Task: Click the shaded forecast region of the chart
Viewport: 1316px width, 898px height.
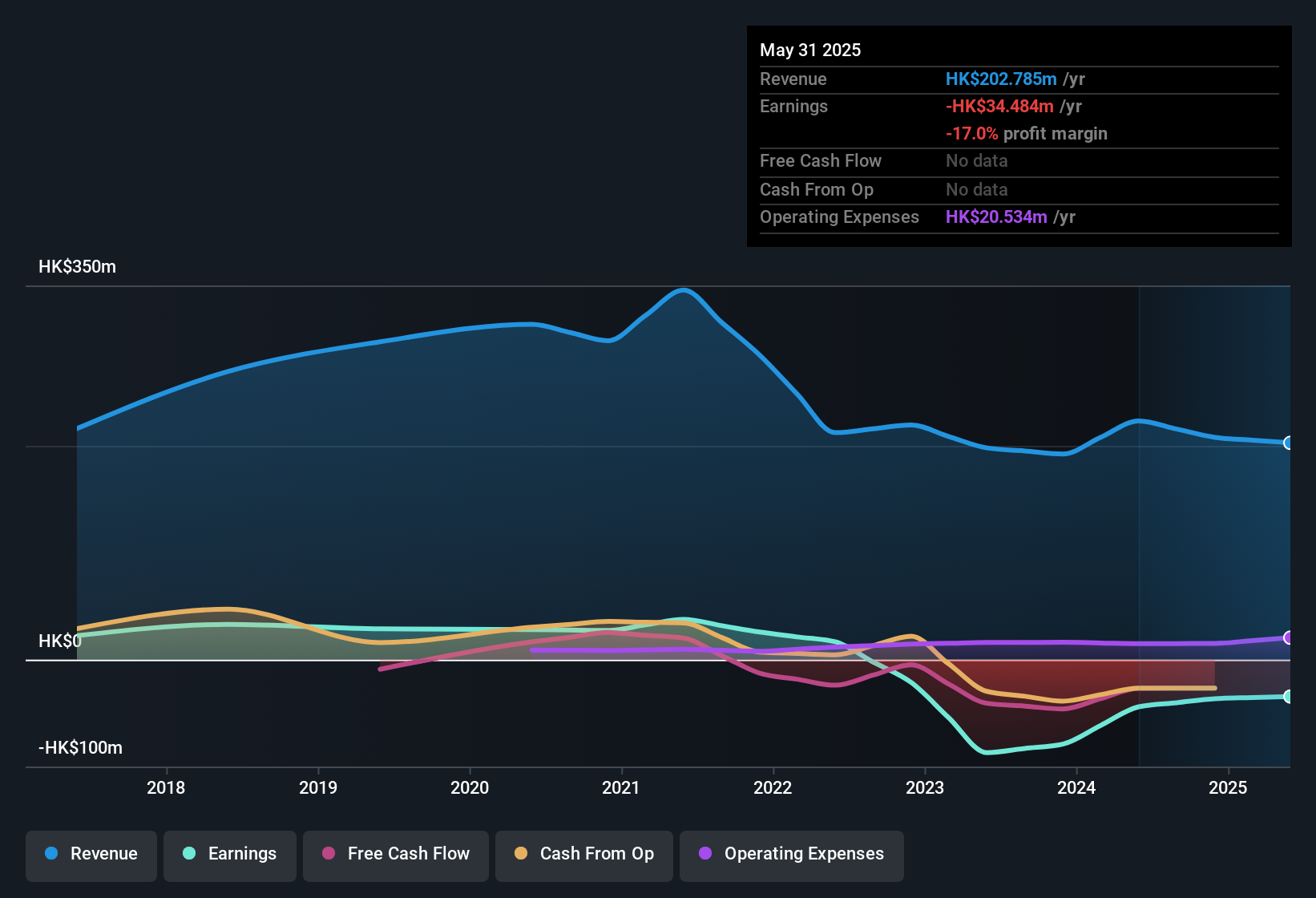Action: point(1214,521)
